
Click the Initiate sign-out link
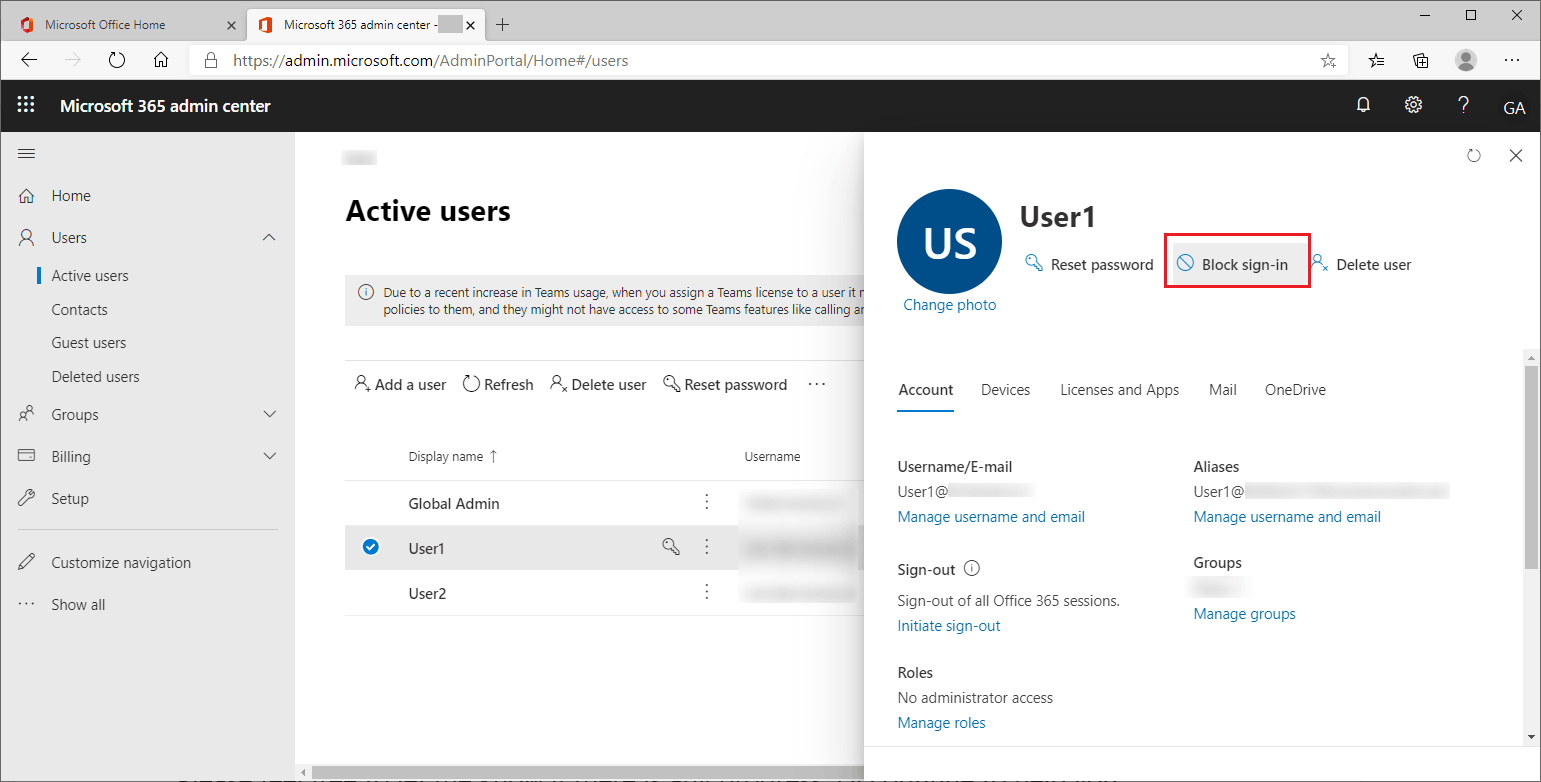point(948,625)
